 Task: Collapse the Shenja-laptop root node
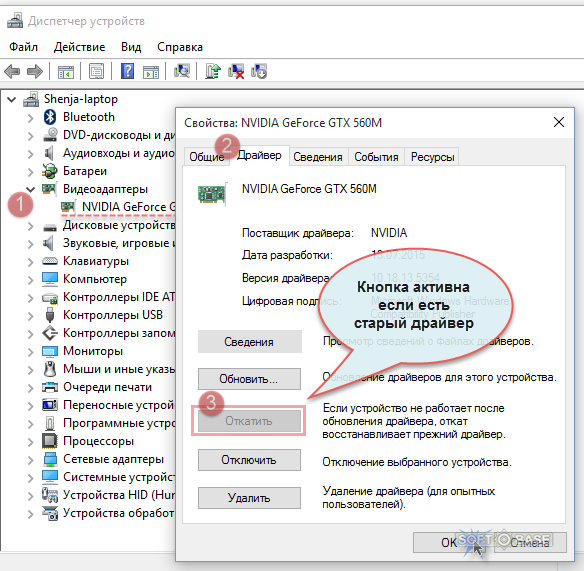point(12,99)
